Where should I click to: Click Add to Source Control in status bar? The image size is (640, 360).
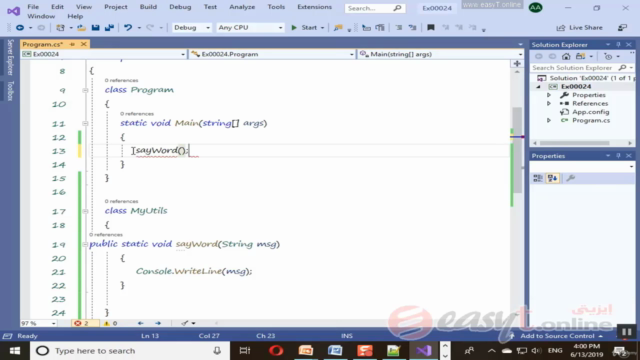tap(556, 336)
